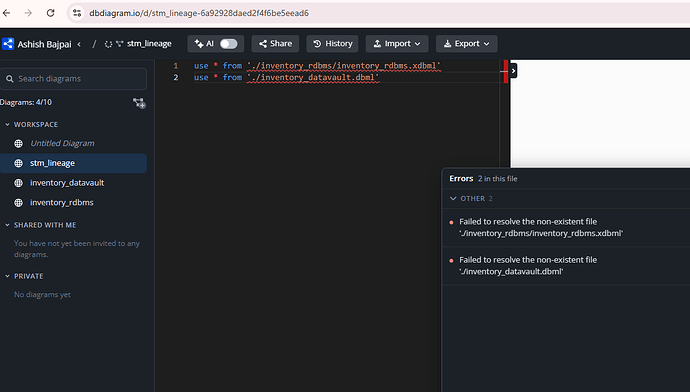Screen dimensions: 690x392
Task: Open inventory_rdbms diagram
Action: point(62,203)
